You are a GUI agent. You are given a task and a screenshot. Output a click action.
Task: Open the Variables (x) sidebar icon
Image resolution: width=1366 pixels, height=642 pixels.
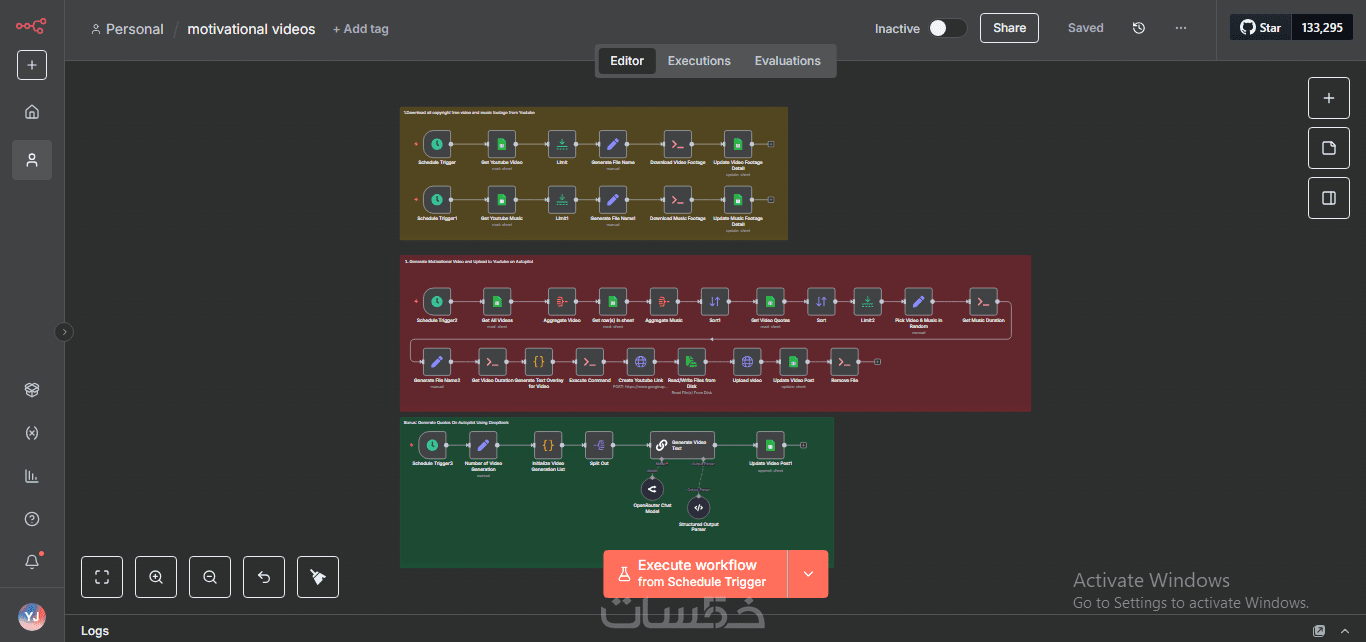point(32,433)
